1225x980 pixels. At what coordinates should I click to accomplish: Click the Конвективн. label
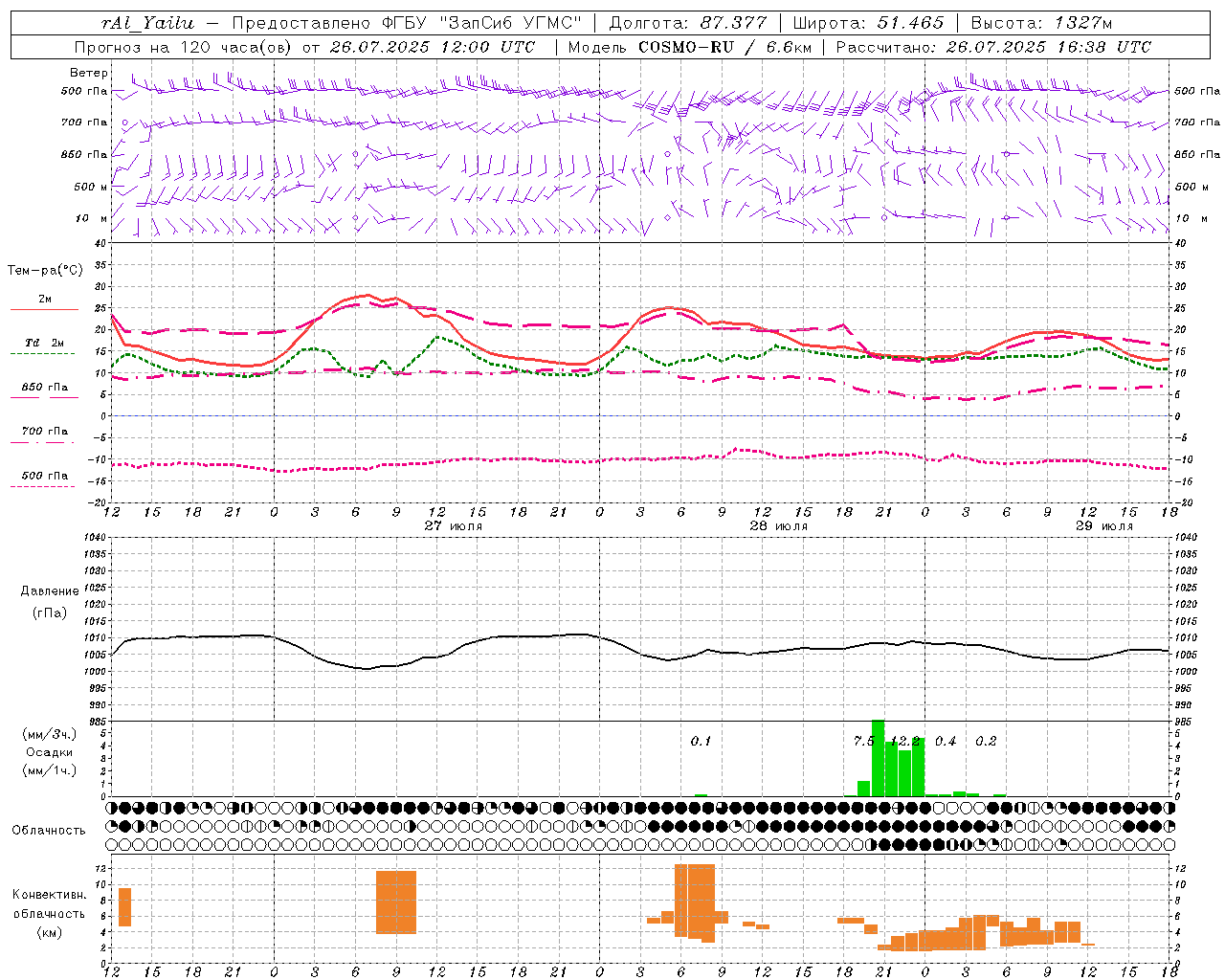(x=50, y=895)
